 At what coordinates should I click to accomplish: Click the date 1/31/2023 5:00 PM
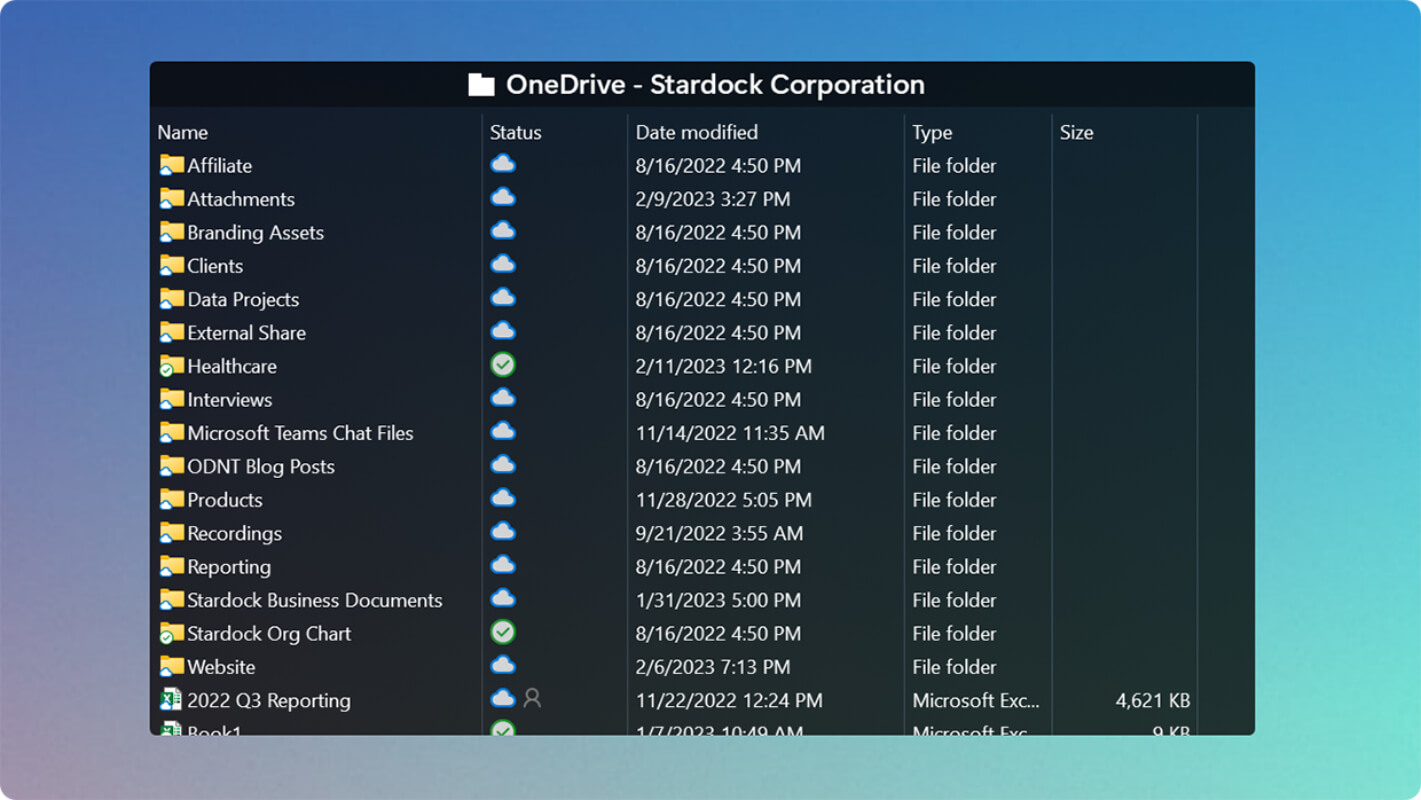(718, 600)
